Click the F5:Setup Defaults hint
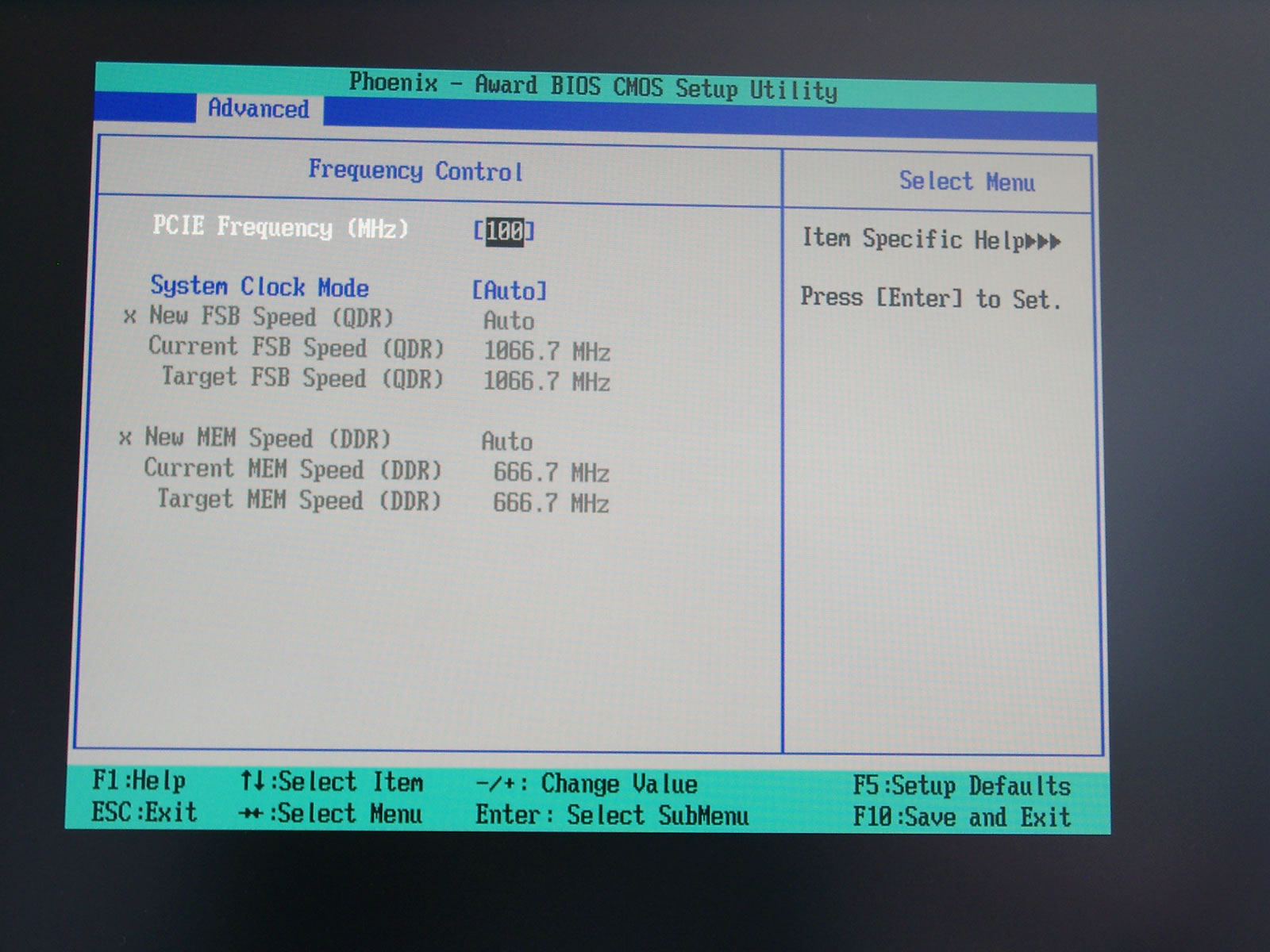Screen dimensions: 1270x952 tap(962, 786)
